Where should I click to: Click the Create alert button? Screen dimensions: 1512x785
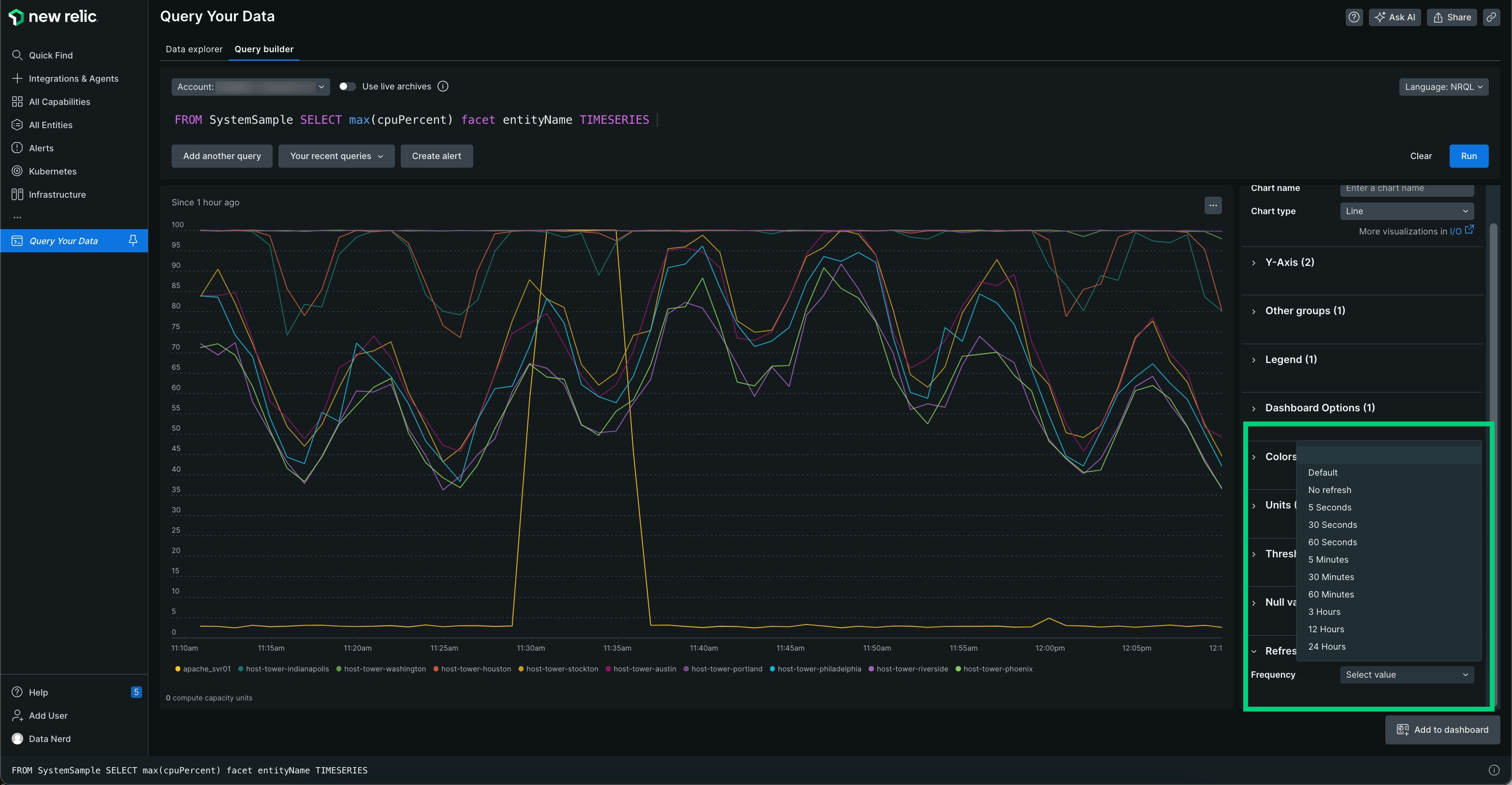[x=436, y=156]
